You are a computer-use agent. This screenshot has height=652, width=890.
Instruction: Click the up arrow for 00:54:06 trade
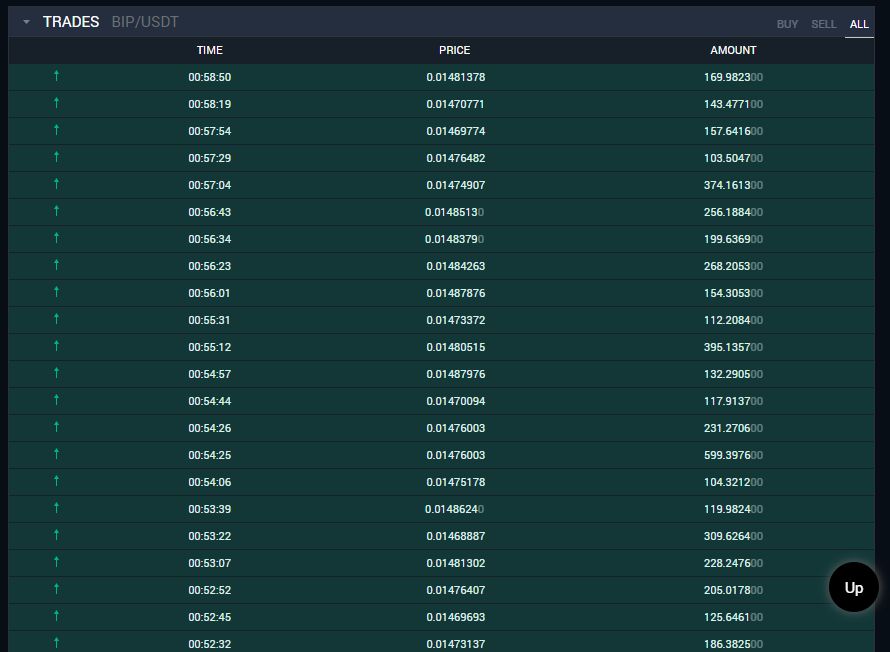click(x=56, y=481)
